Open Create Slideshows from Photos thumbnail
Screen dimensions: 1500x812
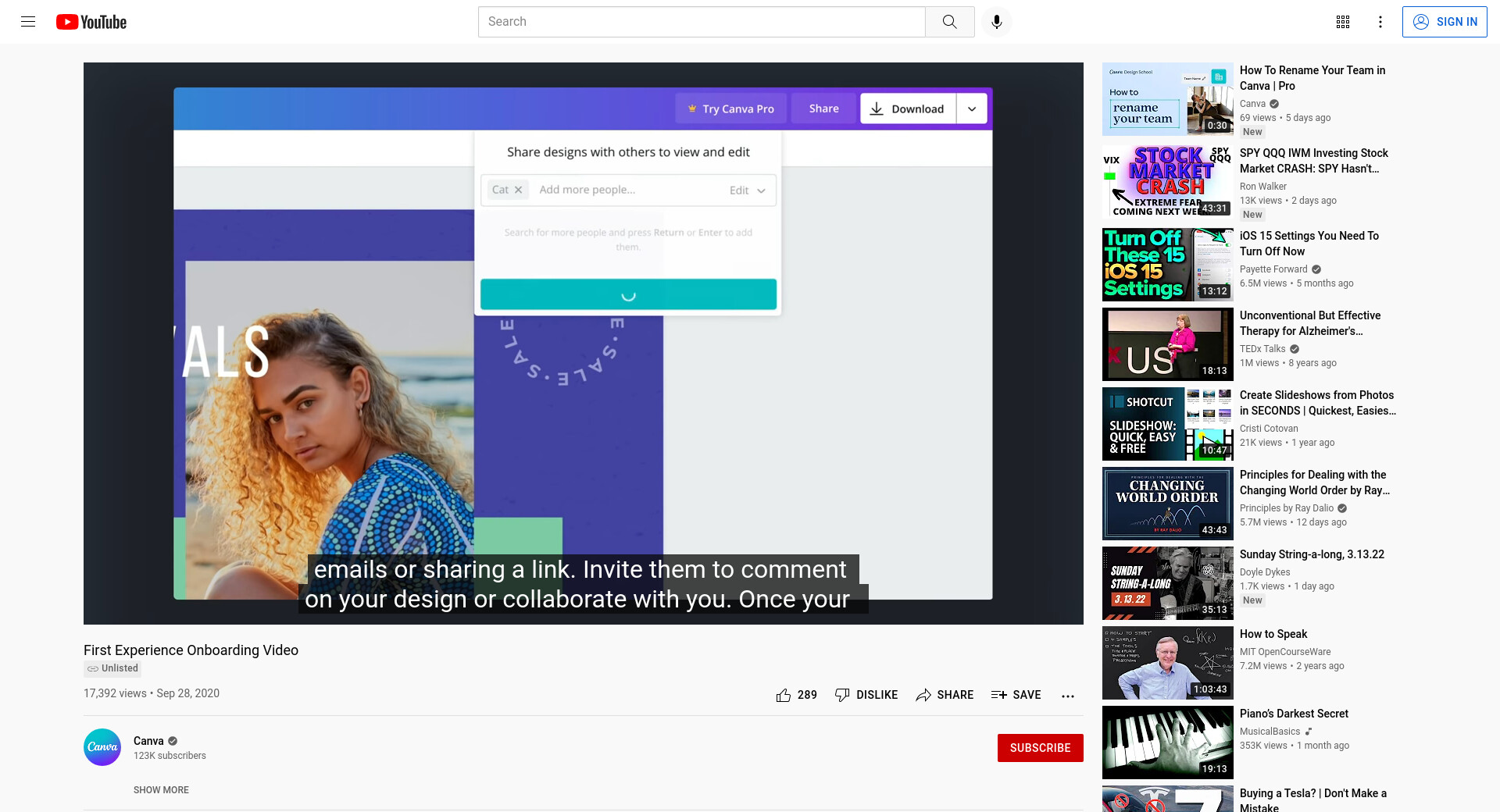[x=1167, y=424]
